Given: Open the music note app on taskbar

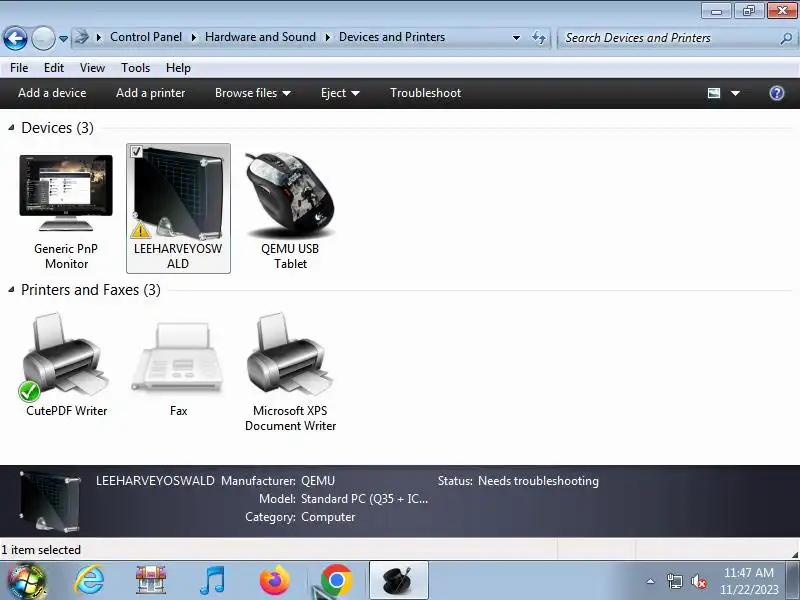Looking at the screenshot, I should point(213,580).
